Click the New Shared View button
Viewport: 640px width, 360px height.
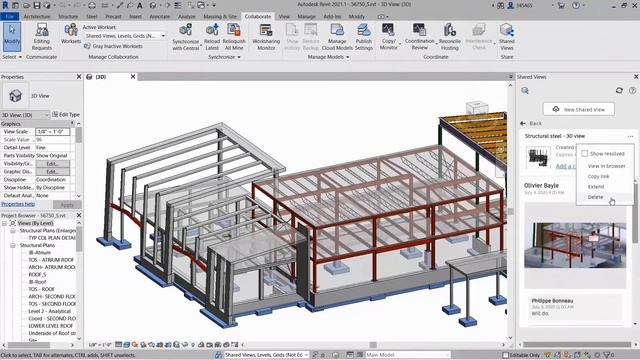579,109
